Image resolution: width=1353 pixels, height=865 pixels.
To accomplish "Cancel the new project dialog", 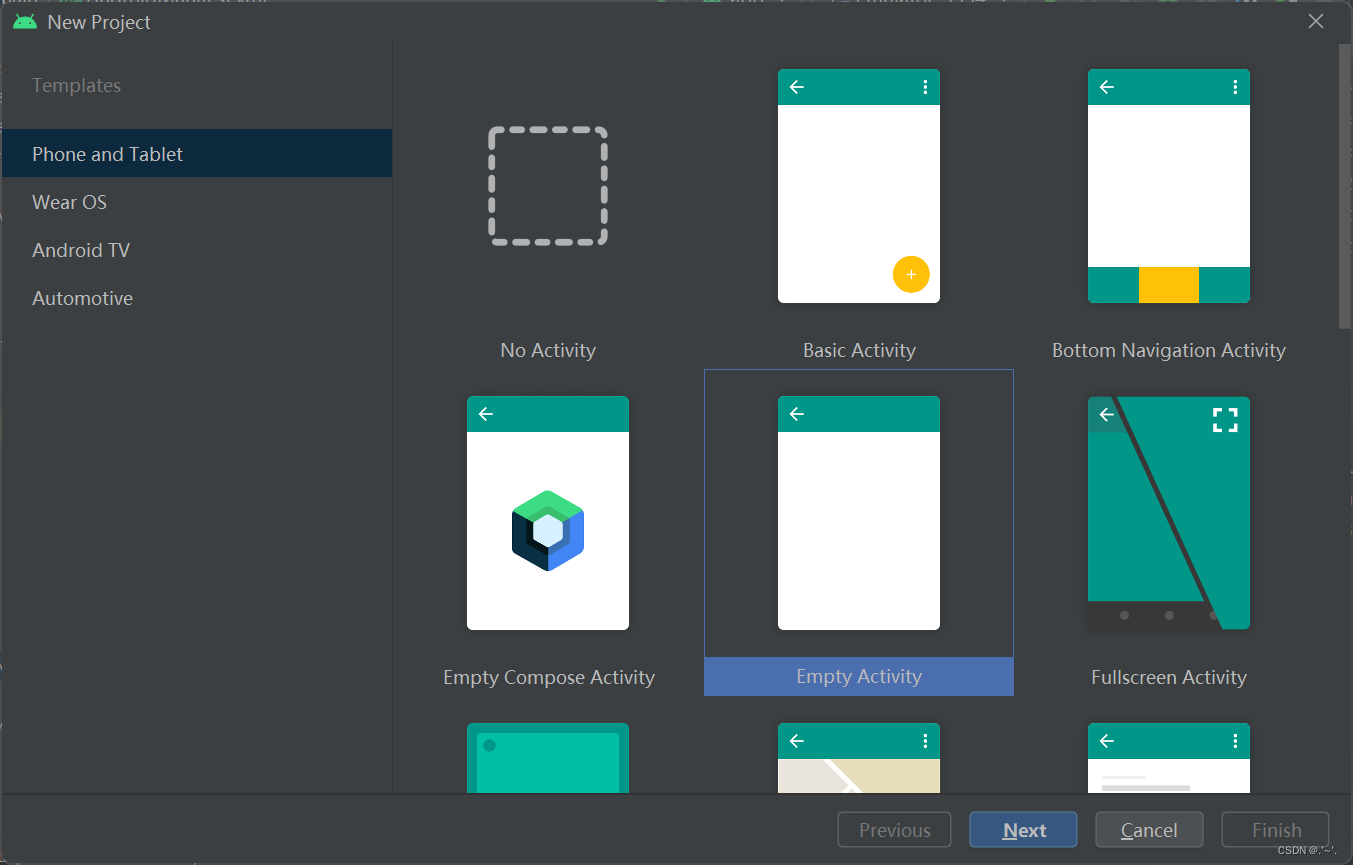I will click(x=1148, y=829).
